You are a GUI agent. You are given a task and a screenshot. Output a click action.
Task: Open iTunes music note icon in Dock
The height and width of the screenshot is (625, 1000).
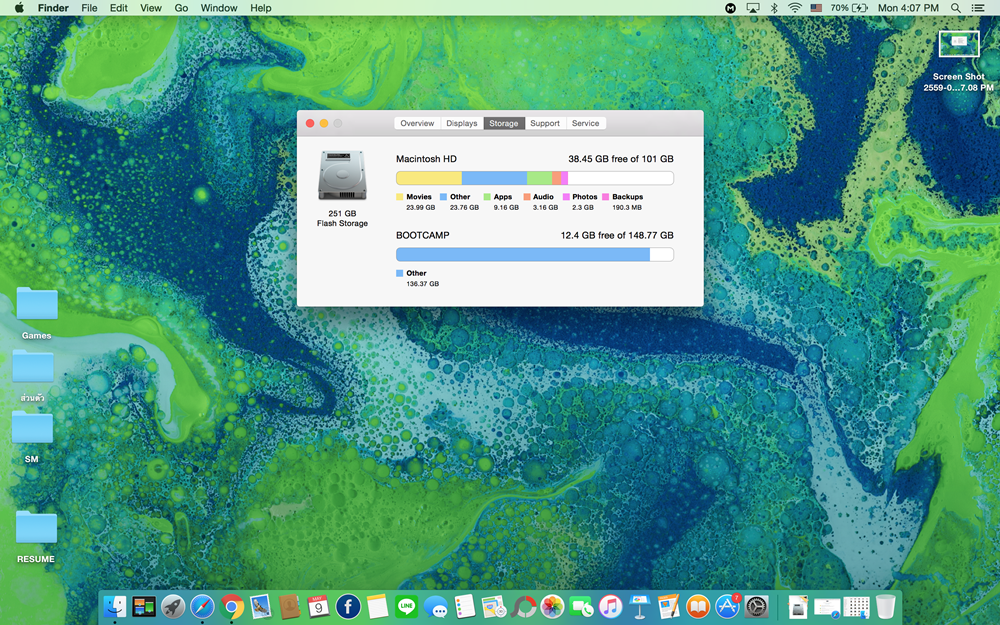pos(610,607)
